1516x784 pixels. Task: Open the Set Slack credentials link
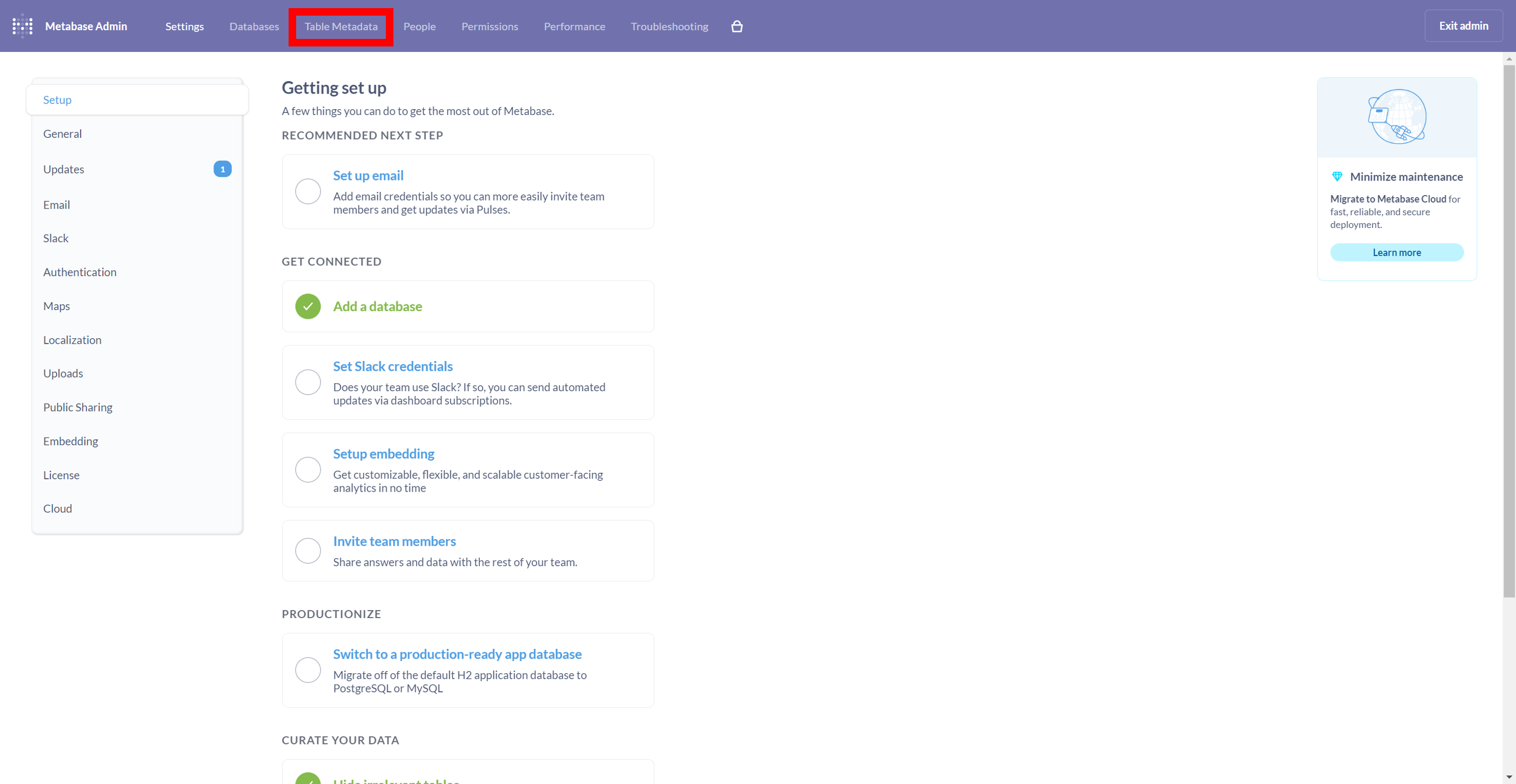pos(392,366)
